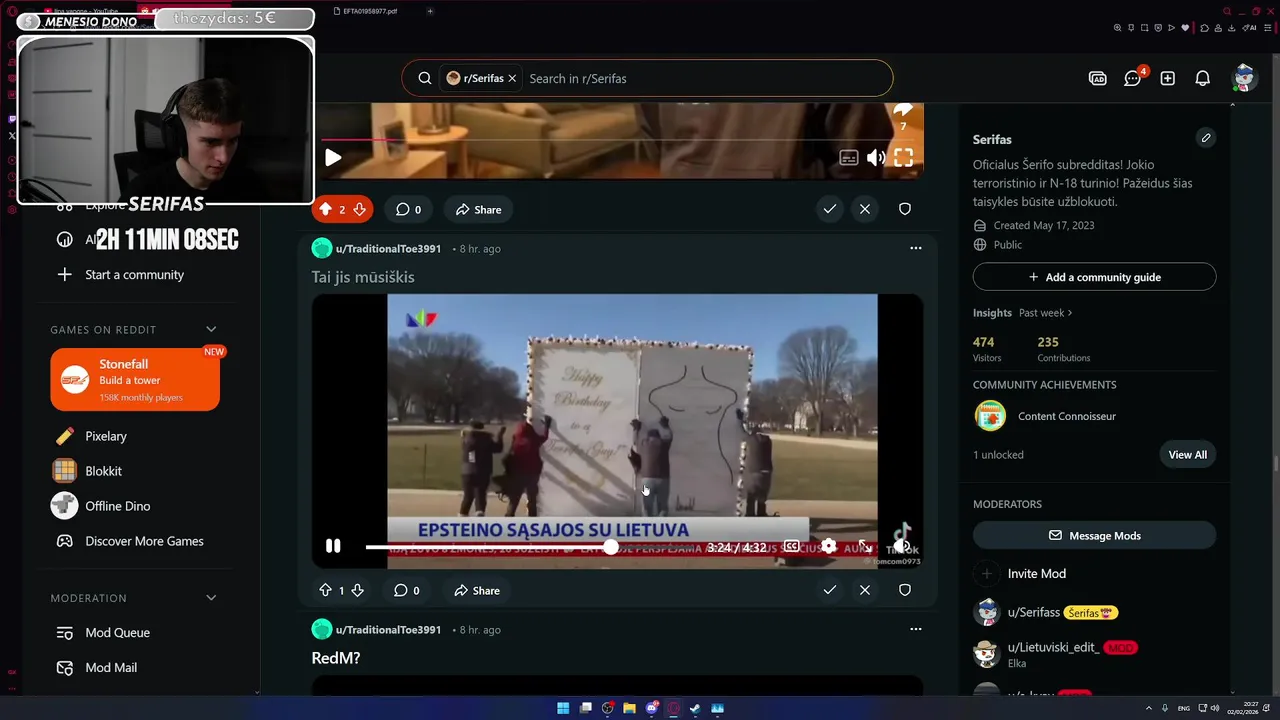Upvote the "Tai jis mūsiškis" post
The image size is (1280, 720).
coord(325,590)
